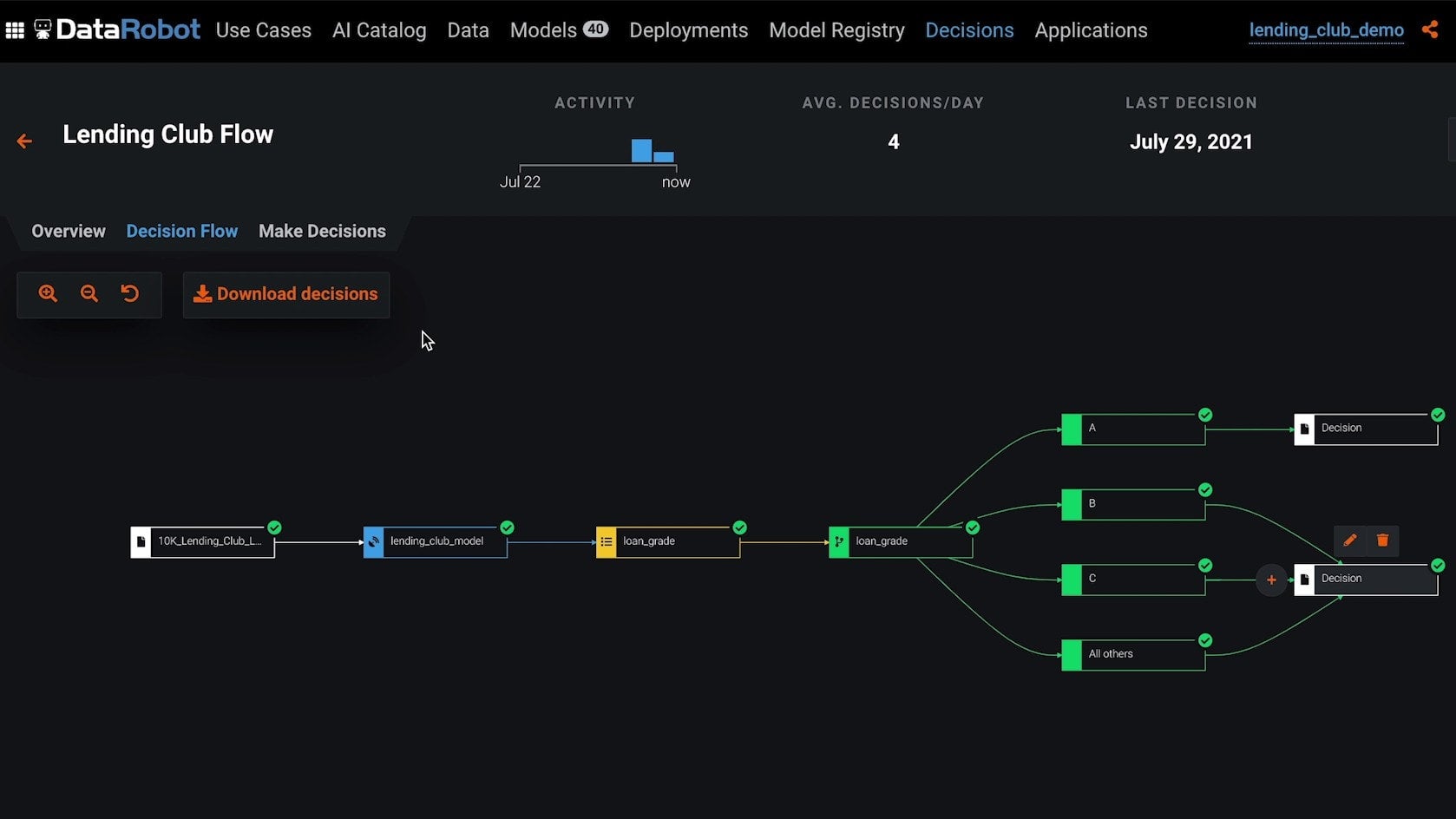
Task: Select the node labeled C
Action: tap(1133, 580)
